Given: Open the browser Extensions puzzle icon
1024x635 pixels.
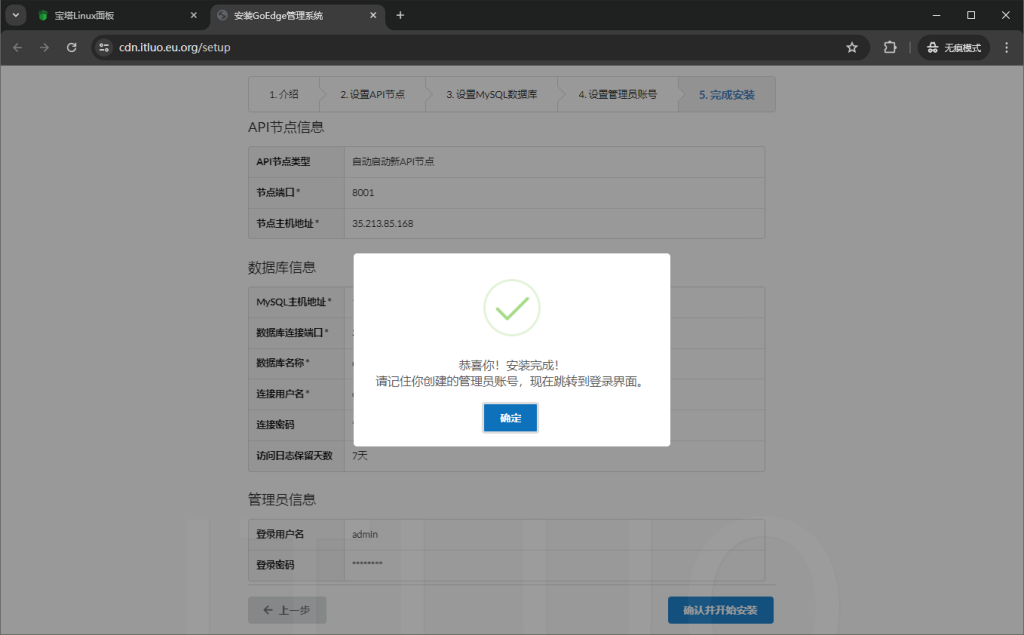Looking at the screenshot, I should [x=889, y=46].
